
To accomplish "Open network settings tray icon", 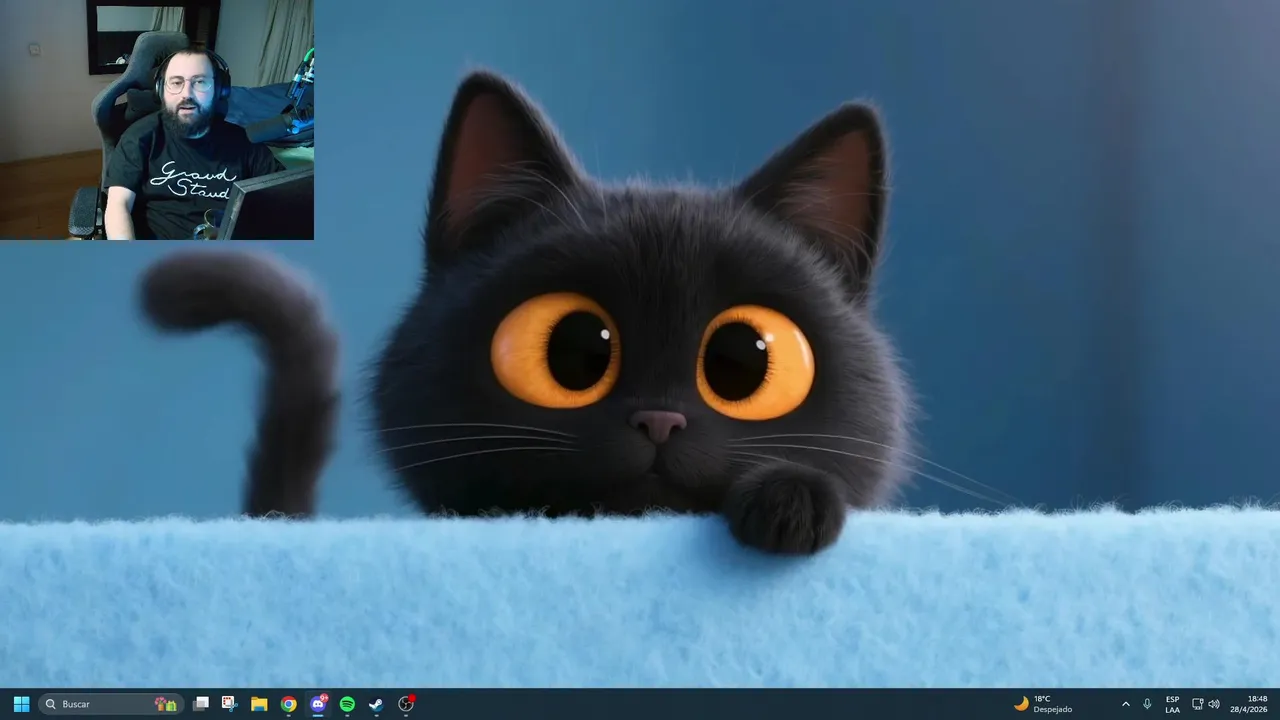I will tap(1198, 704).
